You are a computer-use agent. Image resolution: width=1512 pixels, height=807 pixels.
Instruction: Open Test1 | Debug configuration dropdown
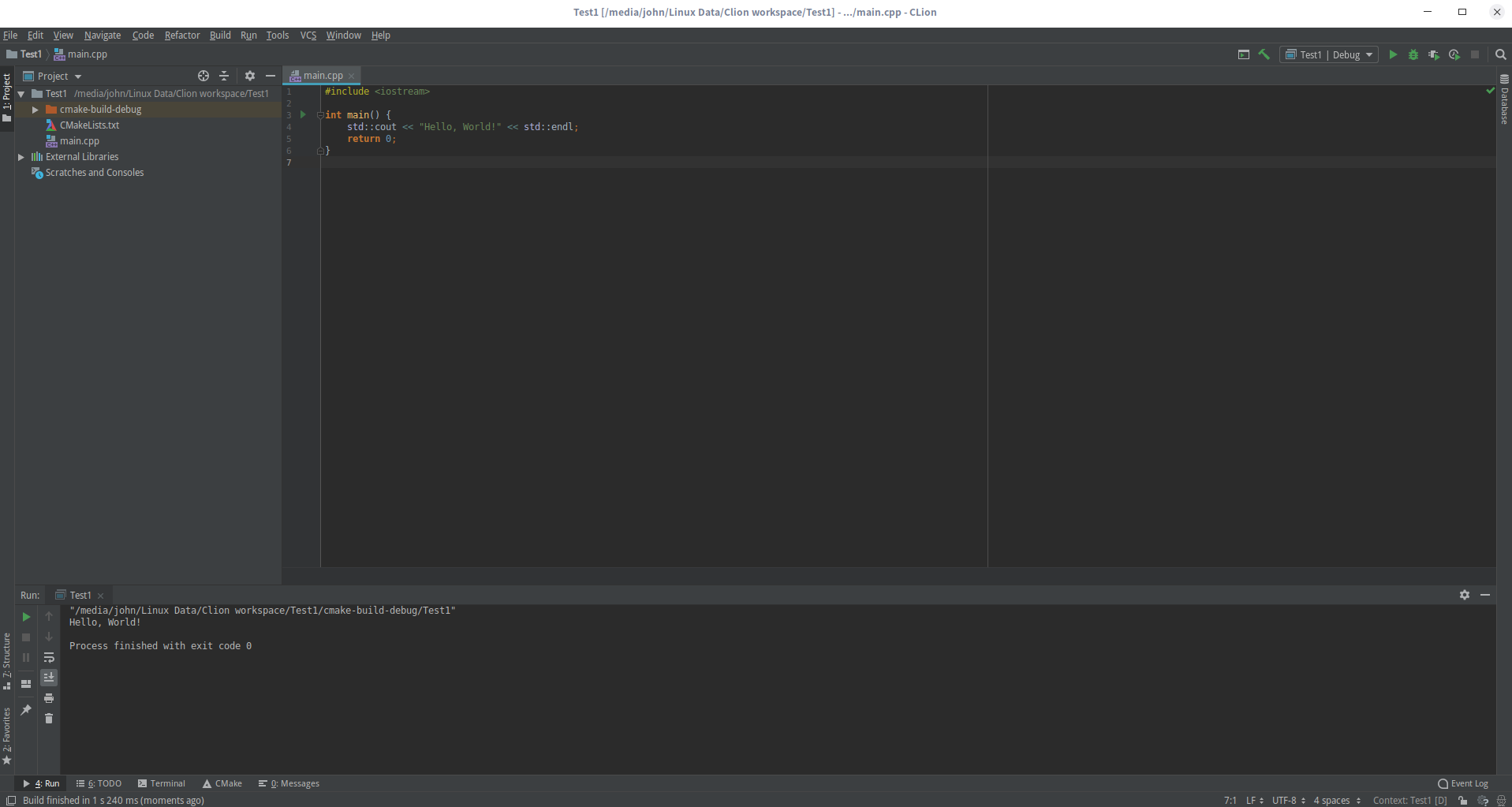[x=1329, y=54]
